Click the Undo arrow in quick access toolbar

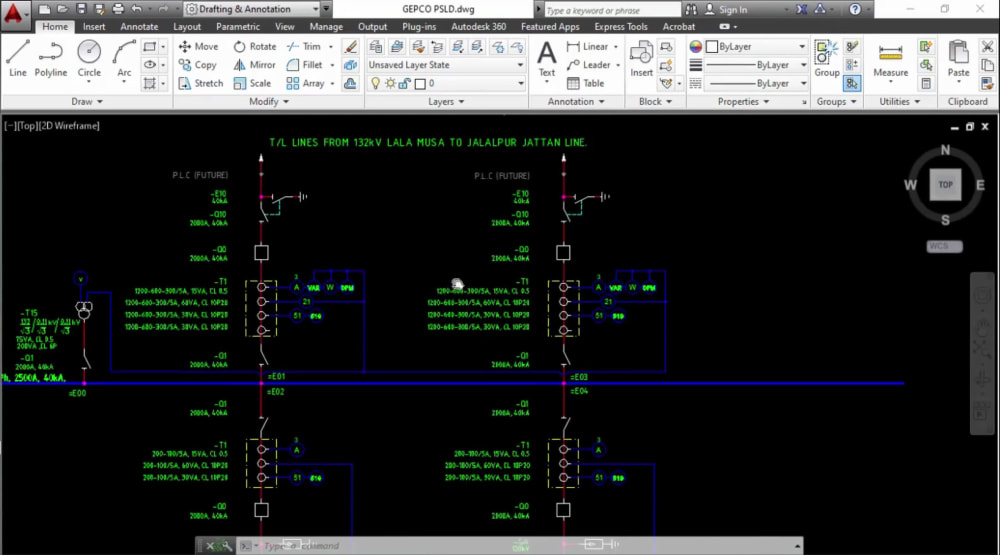tap(136, 9)
